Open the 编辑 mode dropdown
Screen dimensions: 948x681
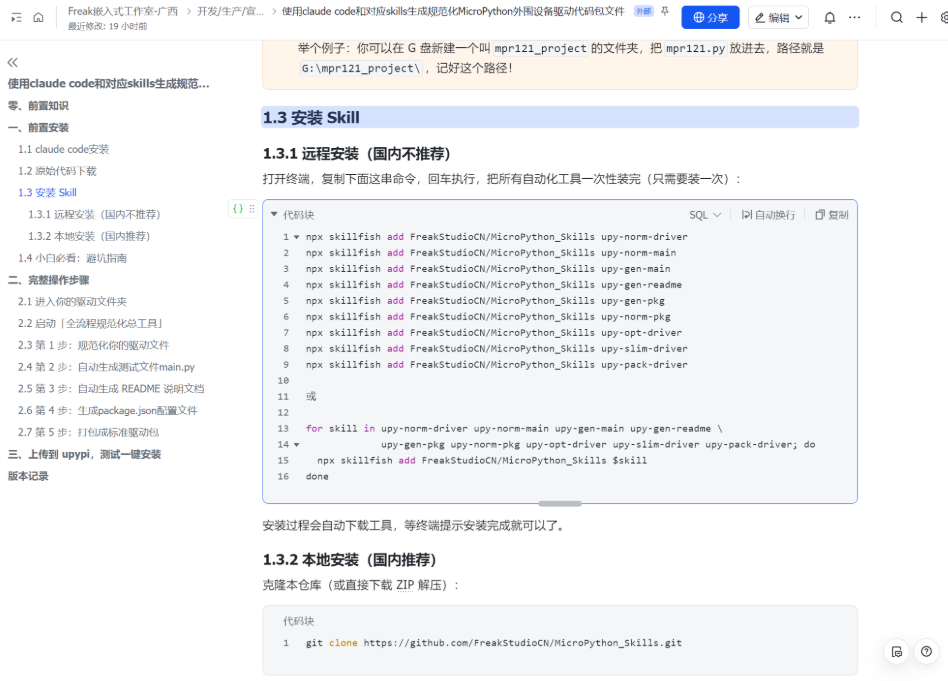tap(778, 17)
